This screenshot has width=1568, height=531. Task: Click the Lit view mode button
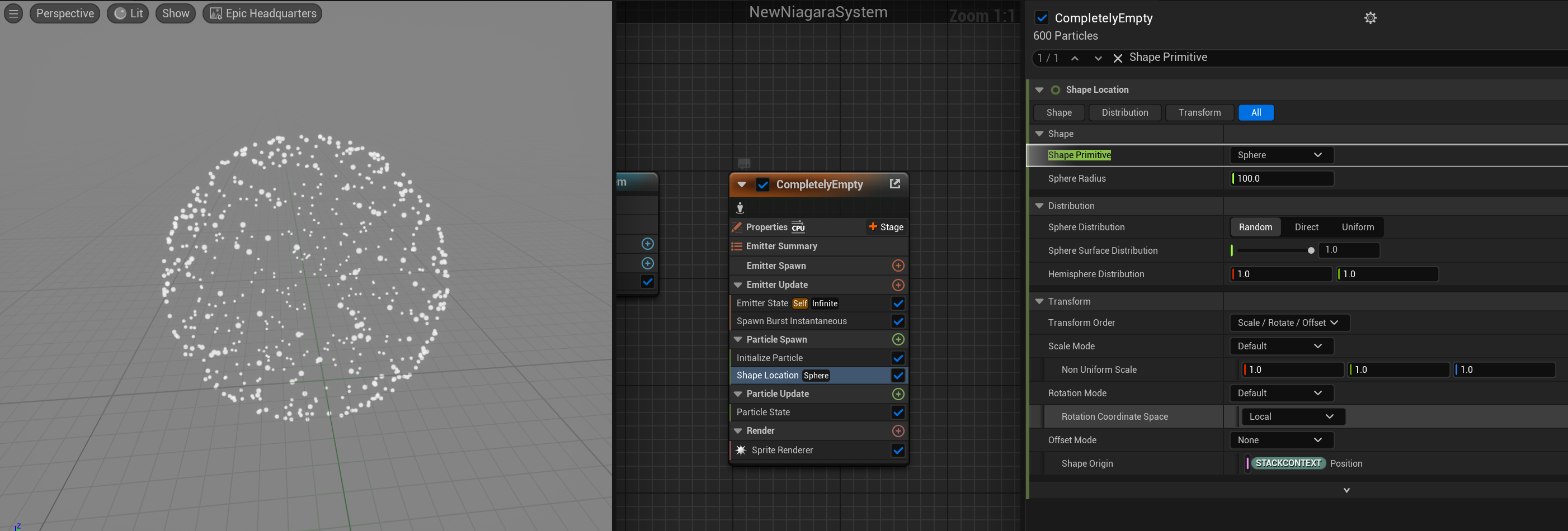point(129,13)
